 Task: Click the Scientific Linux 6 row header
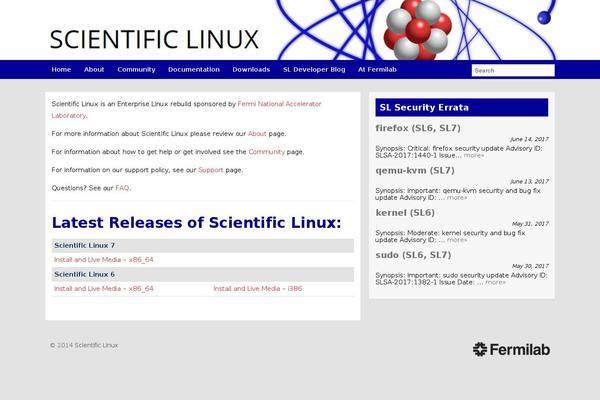click(203, 274)
